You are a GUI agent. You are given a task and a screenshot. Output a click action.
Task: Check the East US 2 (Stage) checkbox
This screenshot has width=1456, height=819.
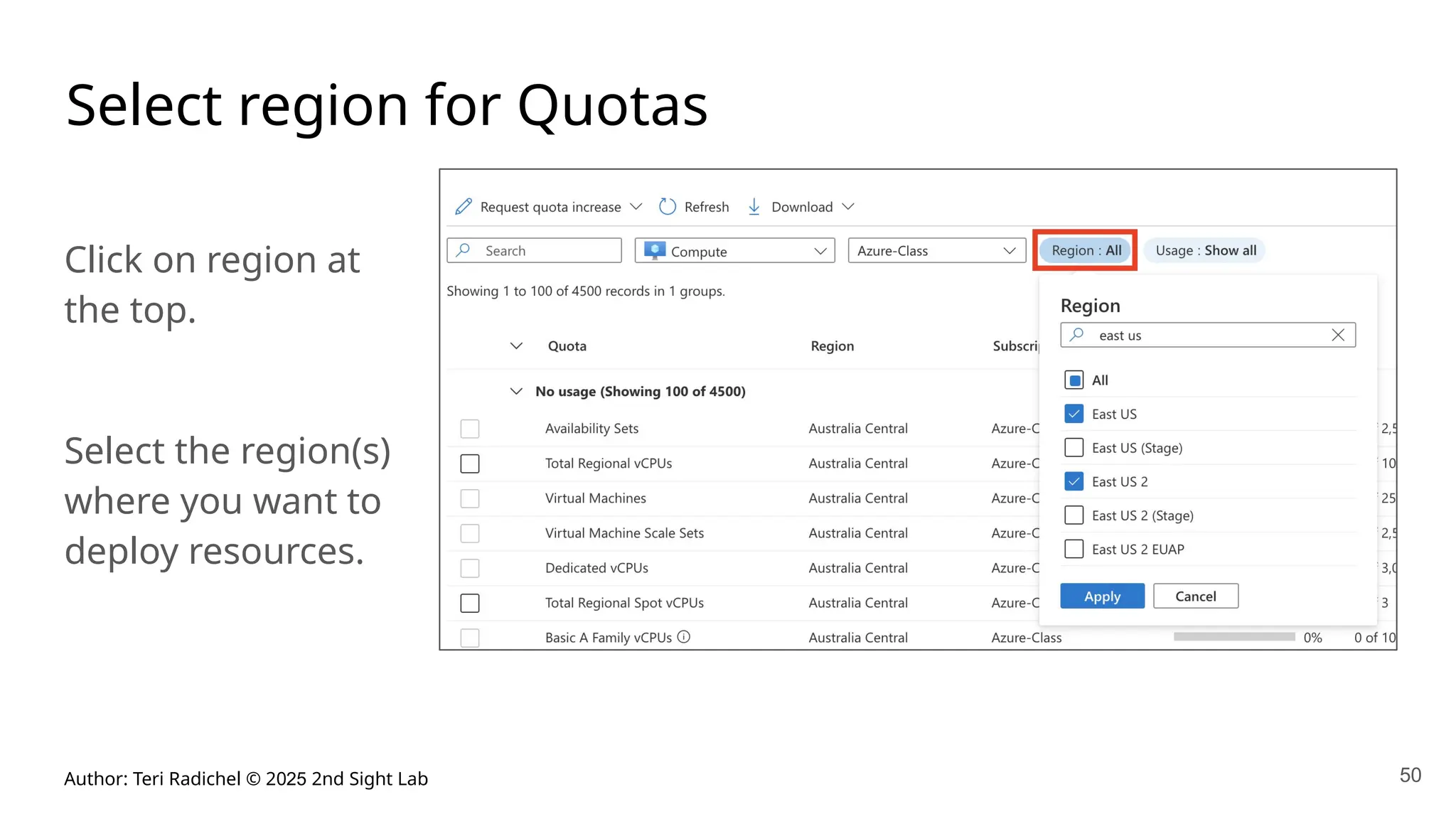coord(1074,515)
